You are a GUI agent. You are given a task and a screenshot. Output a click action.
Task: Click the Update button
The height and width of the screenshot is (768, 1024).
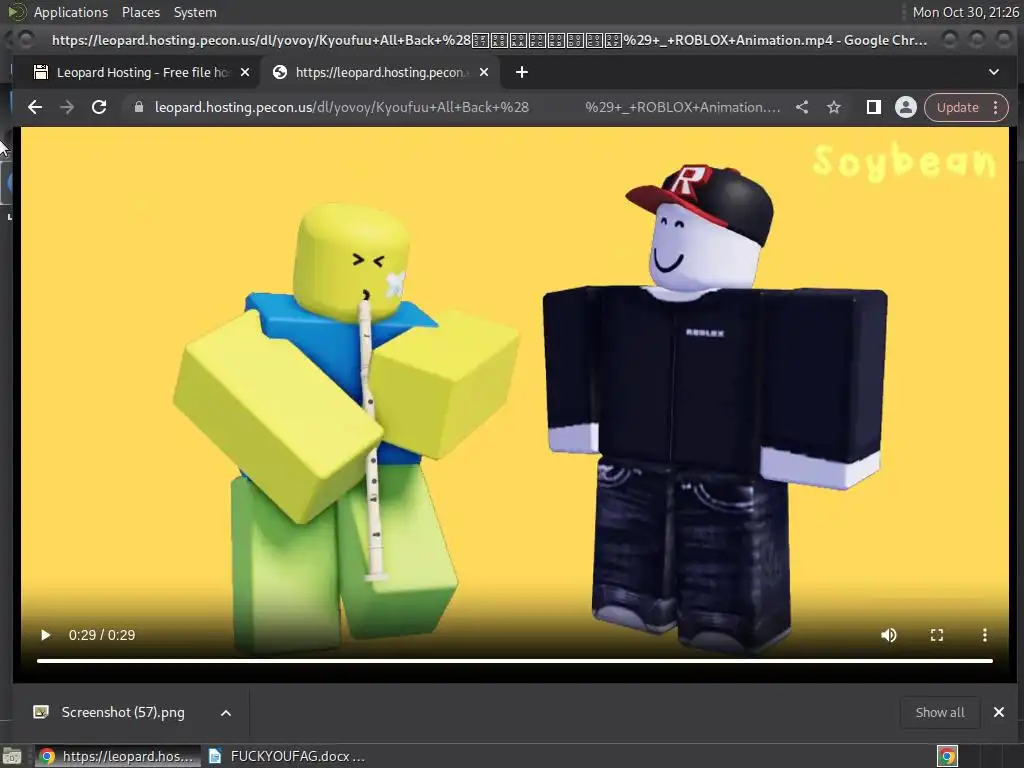957,107
